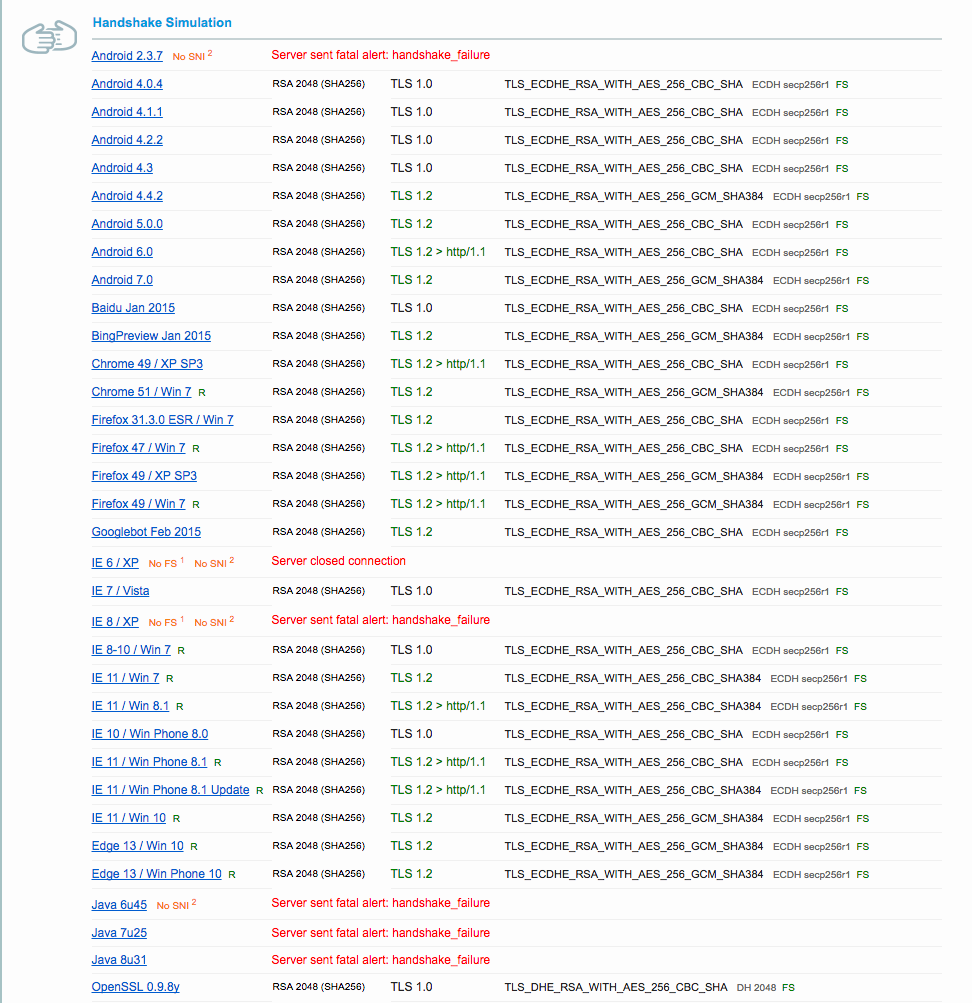Click the Handshake Simulation heading
Screen dimensions: 972x1003
162,22
